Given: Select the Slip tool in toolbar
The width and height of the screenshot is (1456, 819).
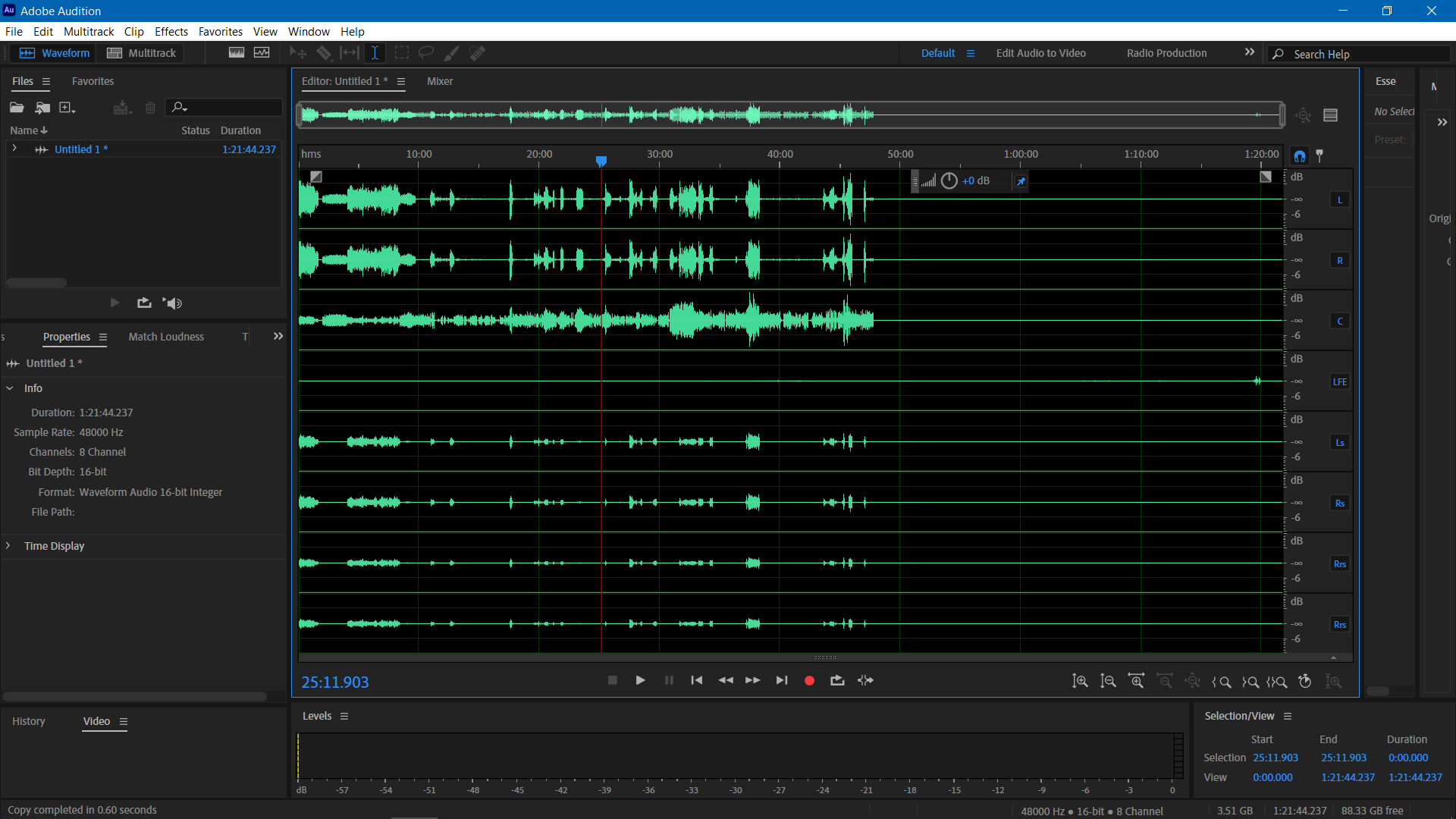Looking at the screenshot, I should [350, 53].
